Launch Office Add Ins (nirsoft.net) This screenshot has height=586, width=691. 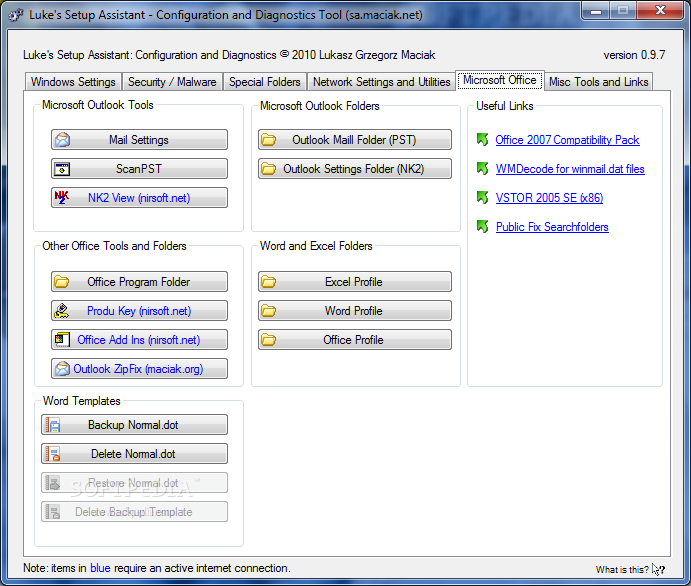click(x=139, y=340)
